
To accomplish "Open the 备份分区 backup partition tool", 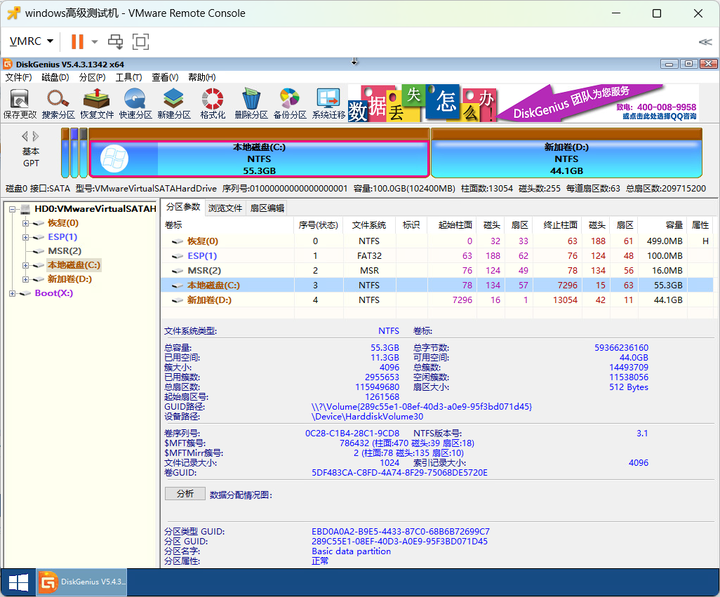I will coord(290,103).
